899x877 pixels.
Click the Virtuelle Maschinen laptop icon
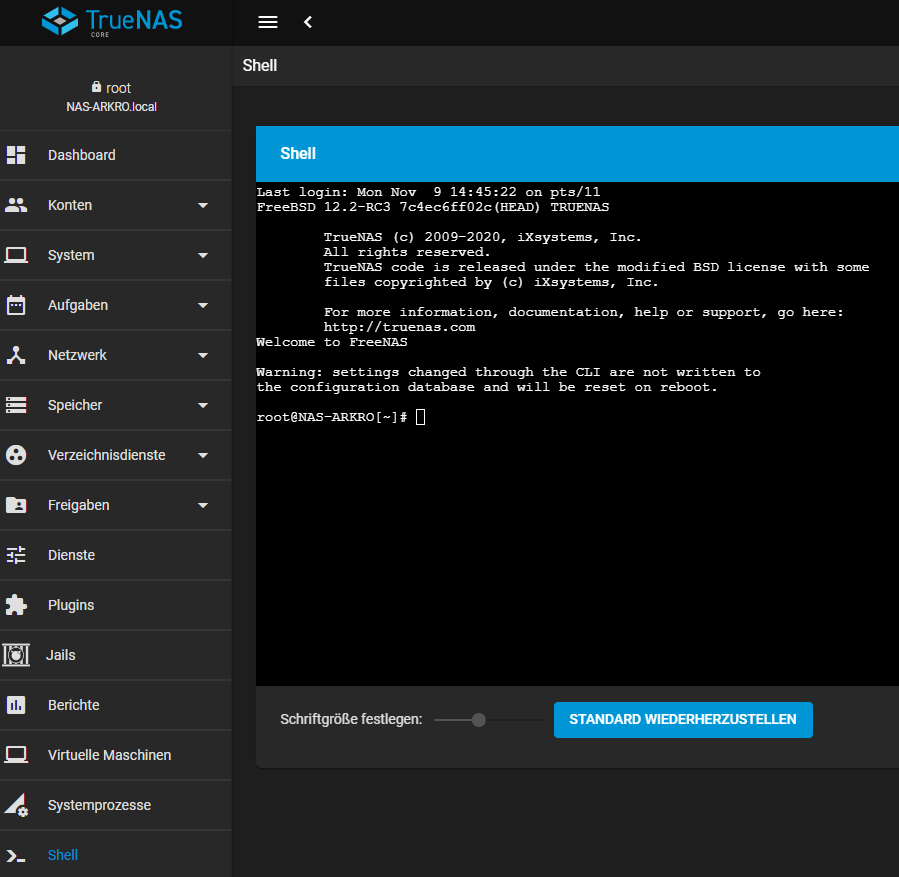pos(16,755)
